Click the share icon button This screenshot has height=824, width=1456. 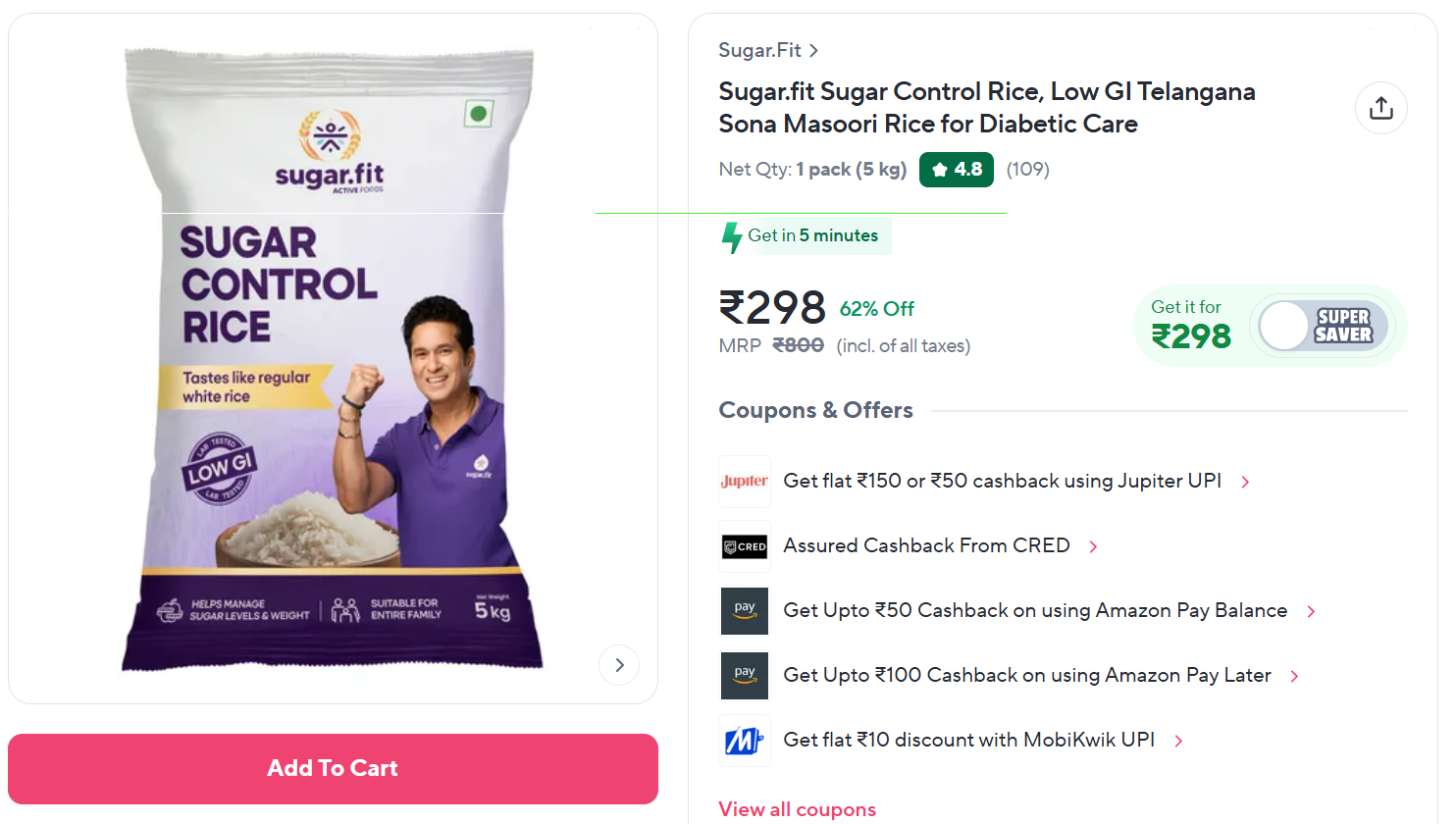click(x=1380, y=108)
